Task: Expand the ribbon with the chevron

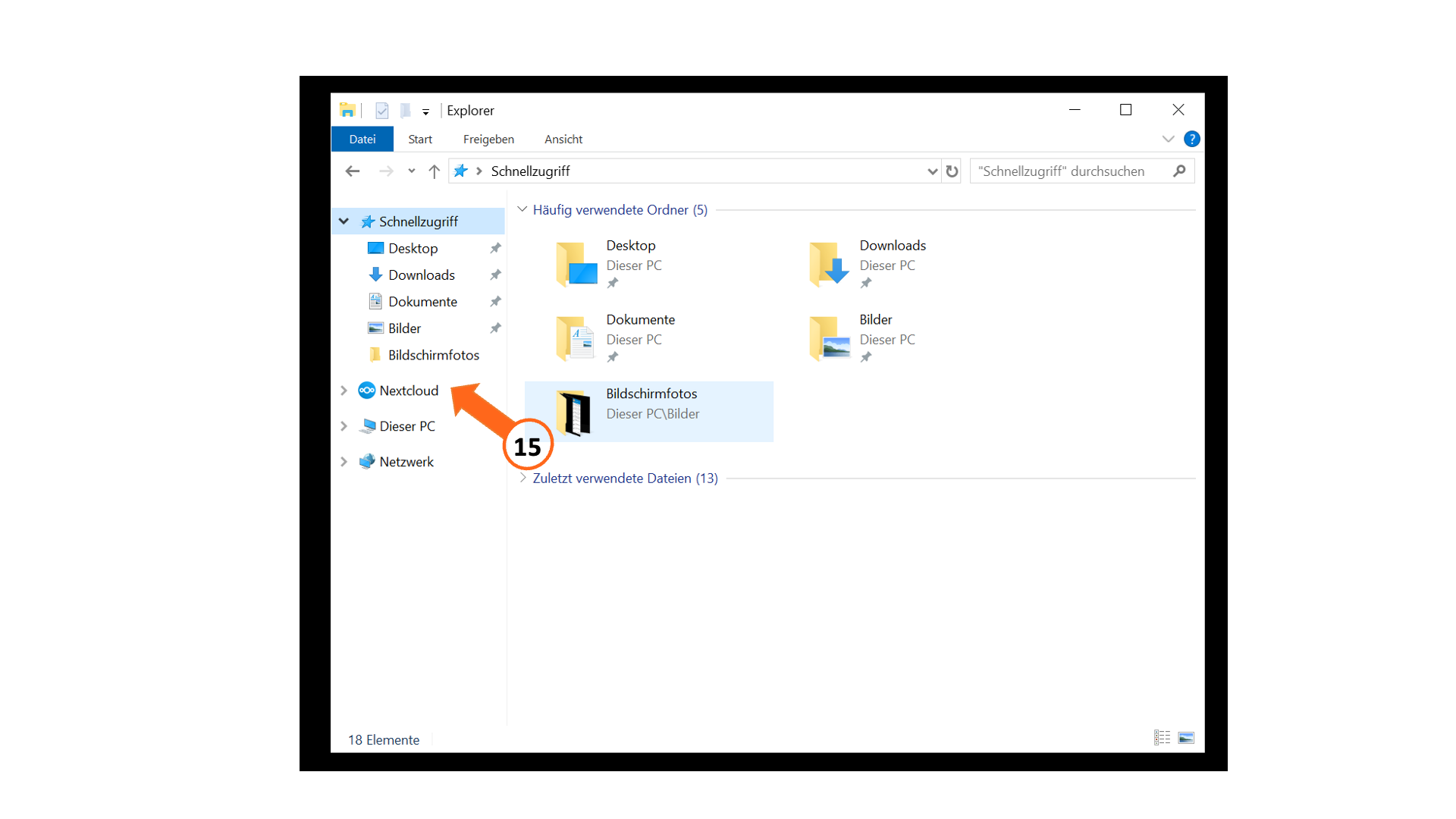Action: click(x=1168, y=139)
